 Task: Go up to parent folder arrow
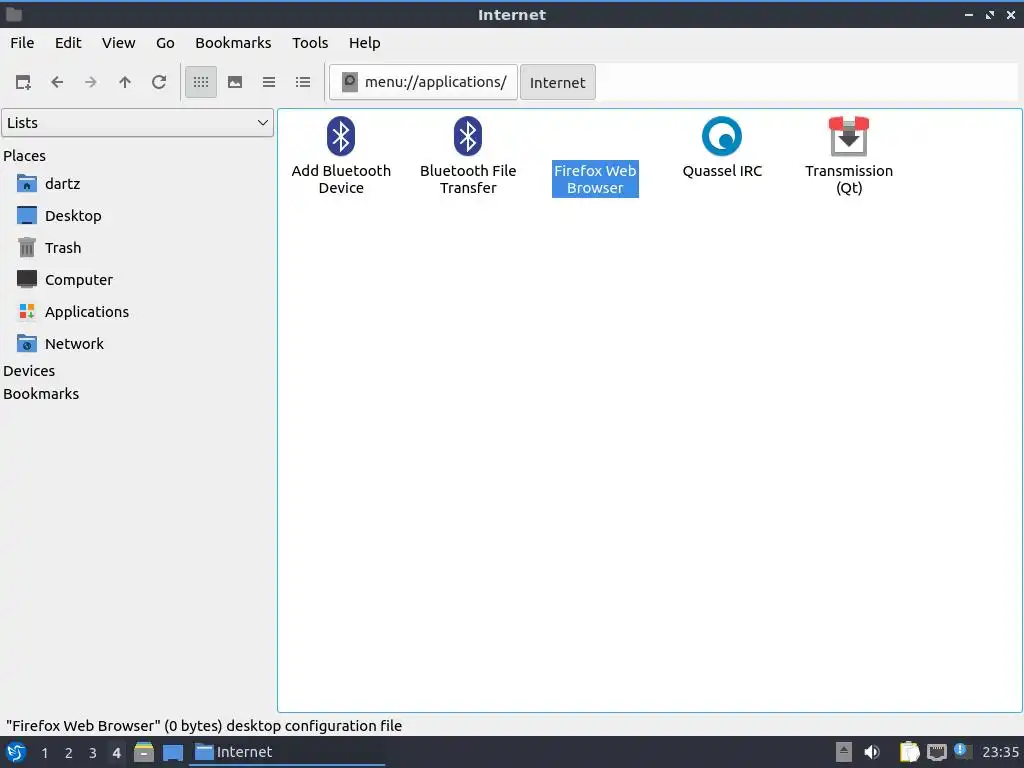(125, 82)
